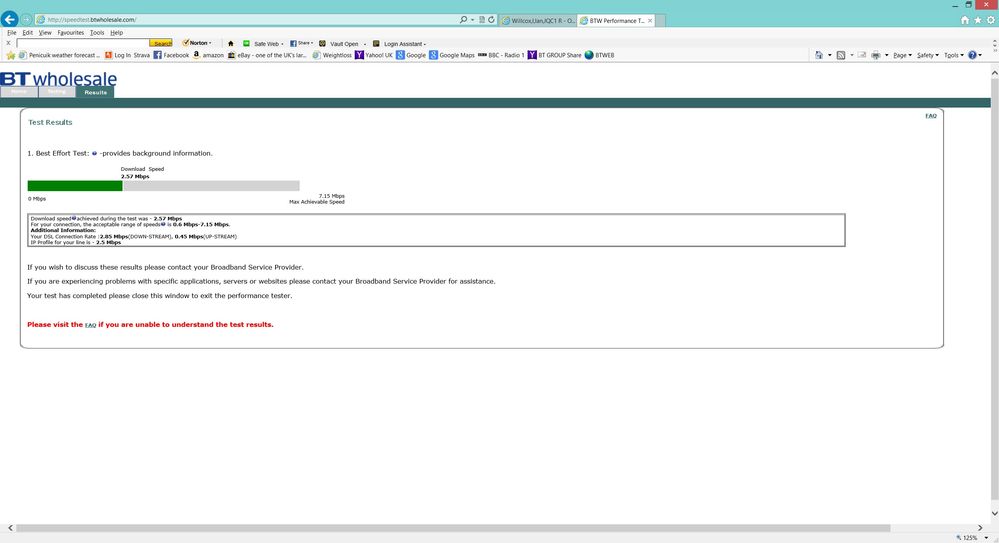Screen dimensions: 999x543
Task: Click the Print icon in command bar
Action: tap(876, 55)
